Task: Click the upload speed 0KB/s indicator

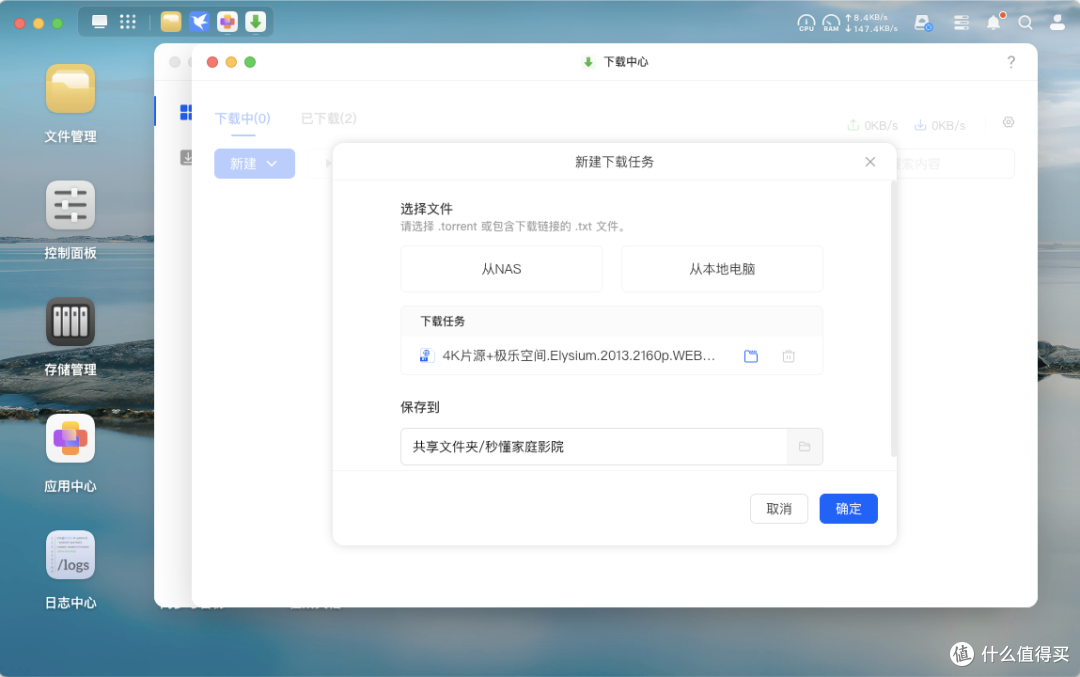Action: (x=873, y=125)
